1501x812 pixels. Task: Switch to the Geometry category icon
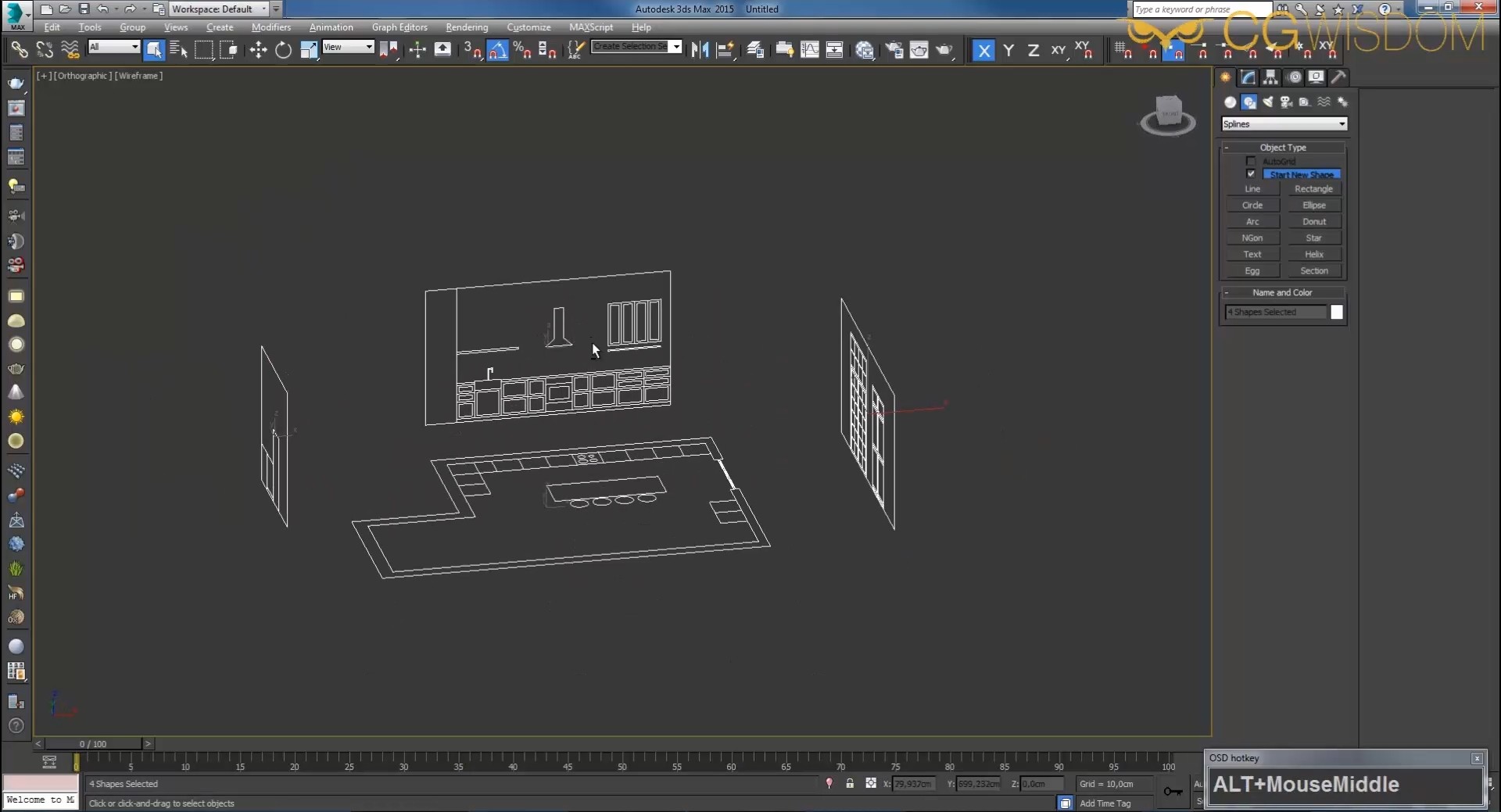pyautogui.click(x=1230, y=102)
